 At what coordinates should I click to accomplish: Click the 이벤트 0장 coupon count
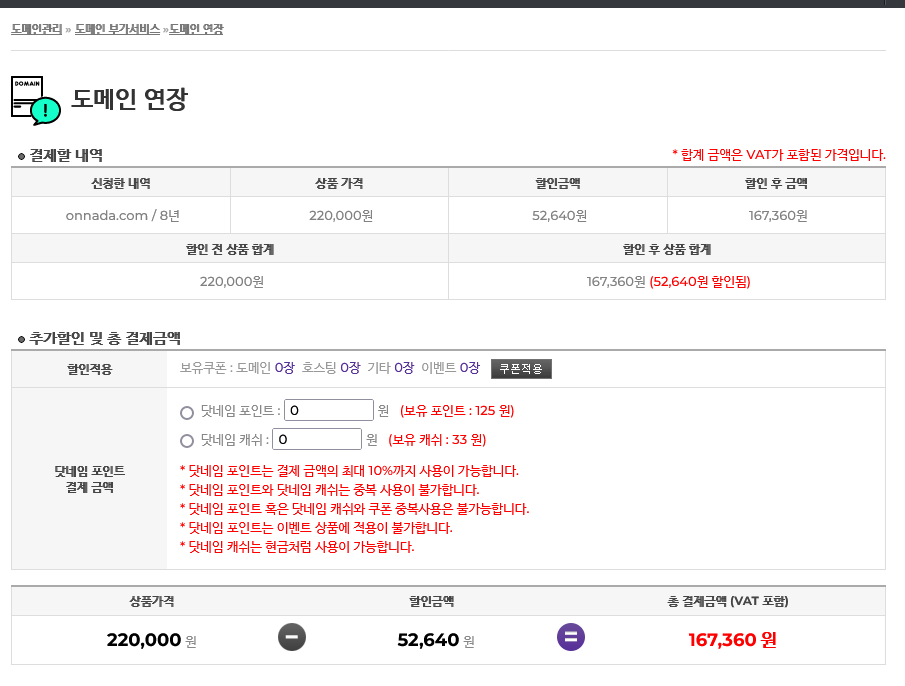(450, 368)
